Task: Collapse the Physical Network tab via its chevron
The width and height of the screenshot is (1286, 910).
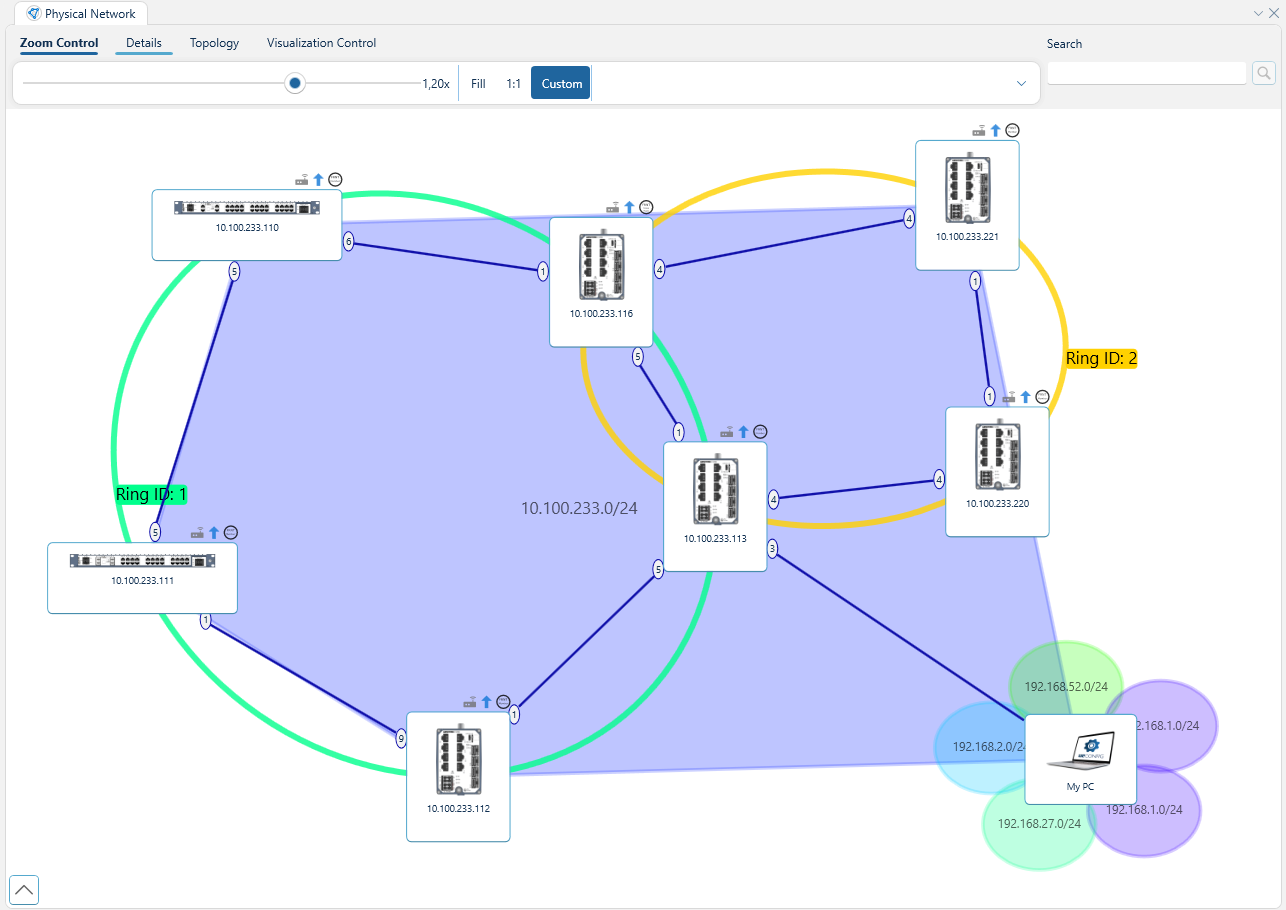Action: click(x=1257, y=13)
